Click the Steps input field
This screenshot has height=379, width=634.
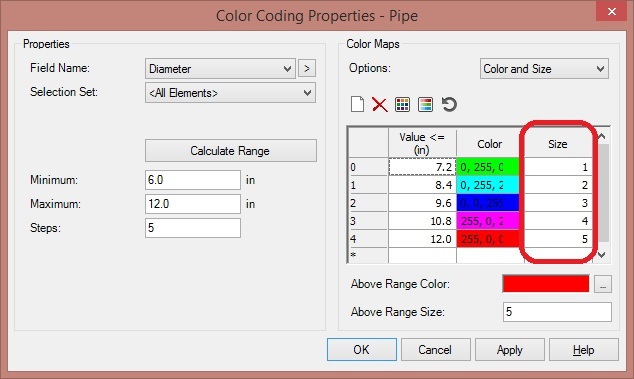point(193,228)
